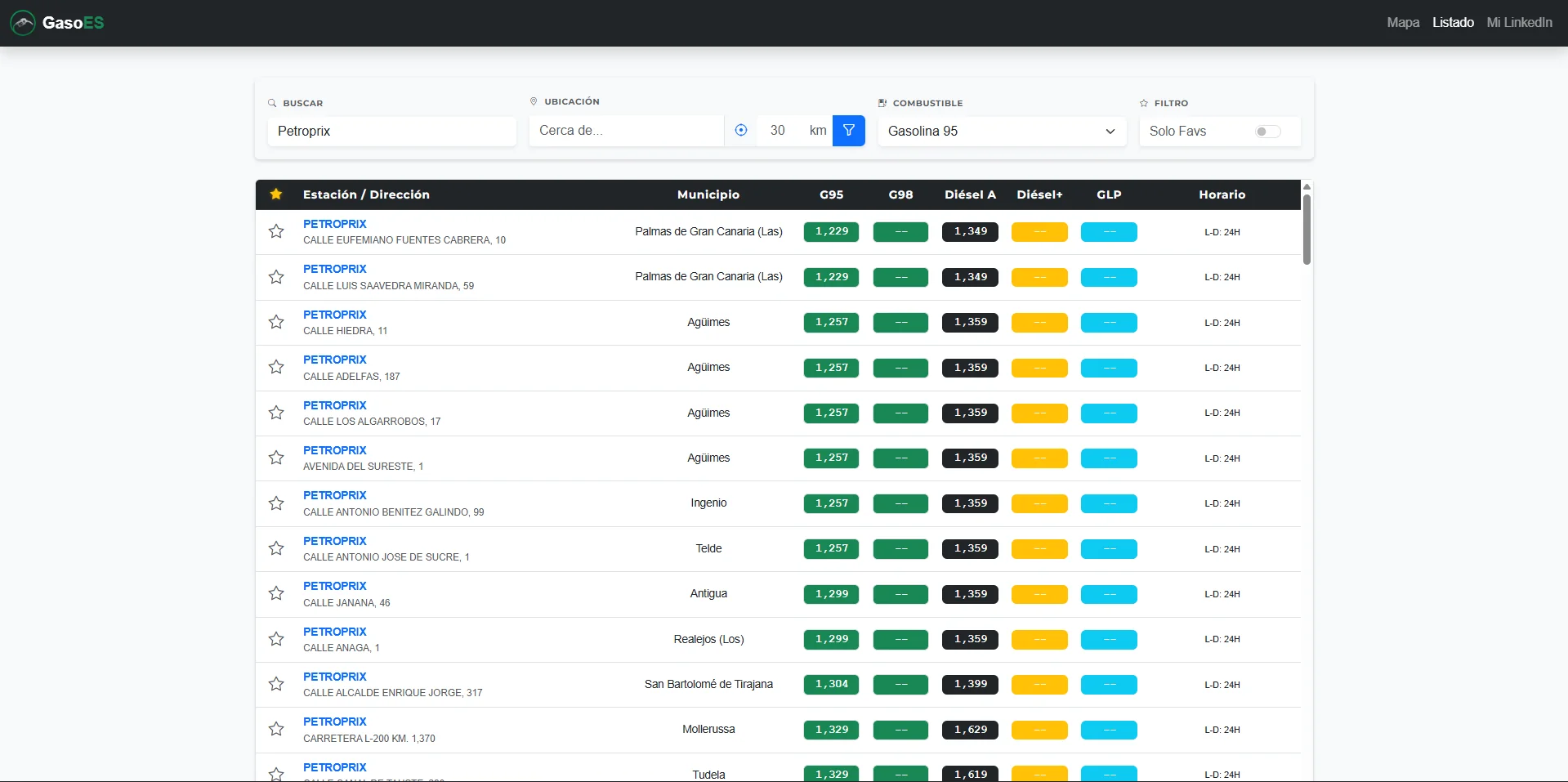The image size is (1568, 782).
Task: Open the Gasolina 95 fuel dropdown
Action: pos(1002,132)
